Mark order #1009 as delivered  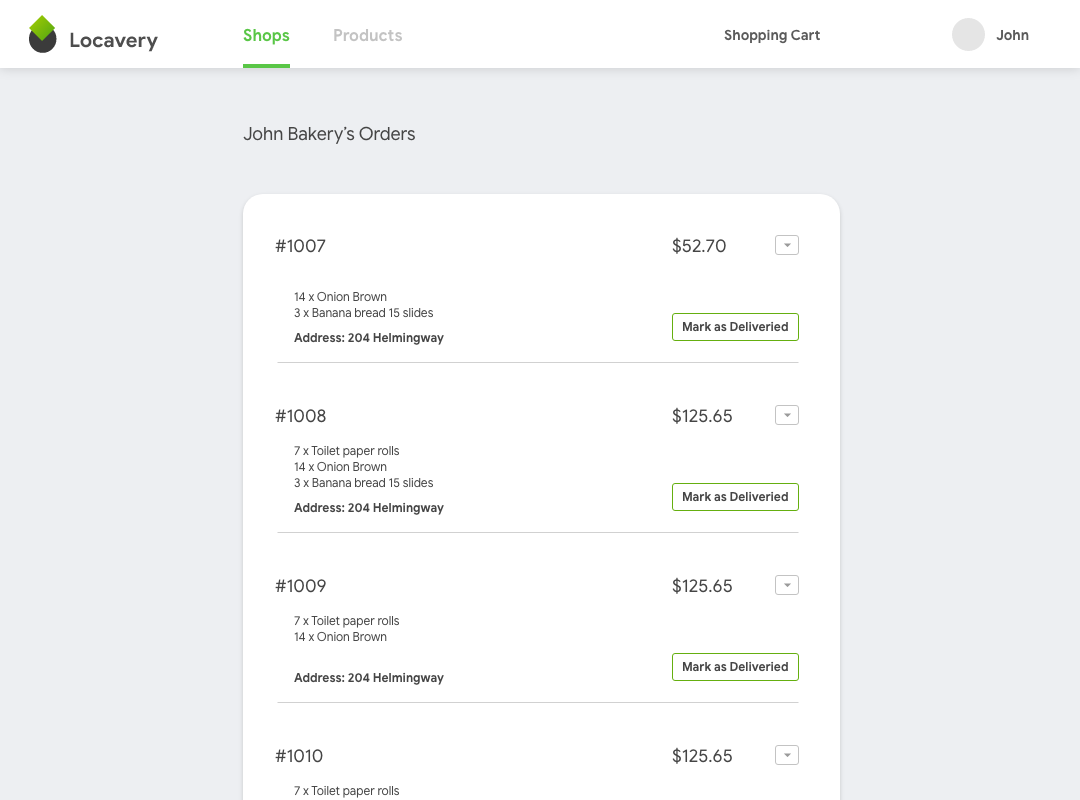(735, 667)
